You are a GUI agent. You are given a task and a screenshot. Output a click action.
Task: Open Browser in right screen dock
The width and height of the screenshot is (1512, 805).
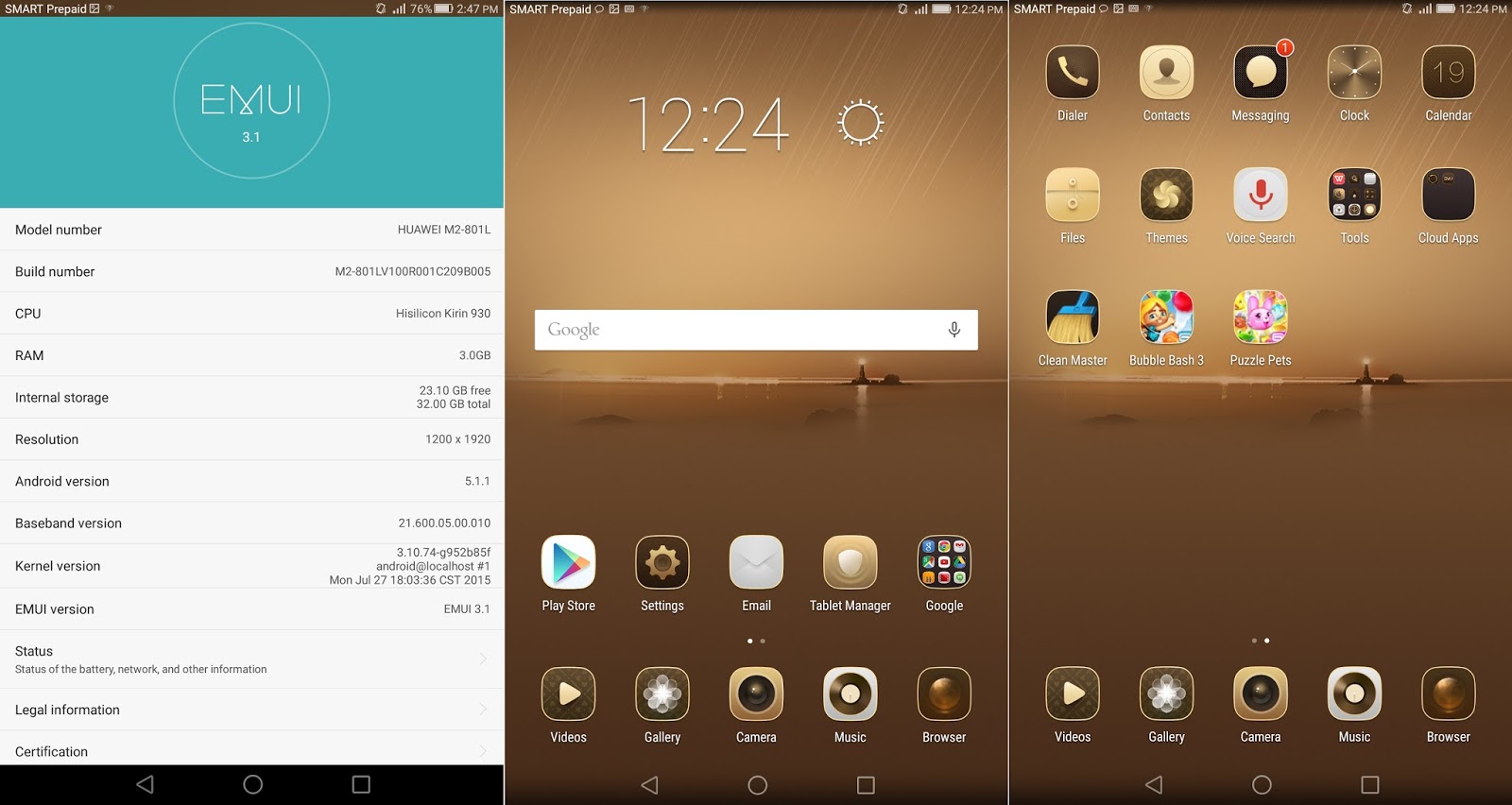[x=1449, y=694]
